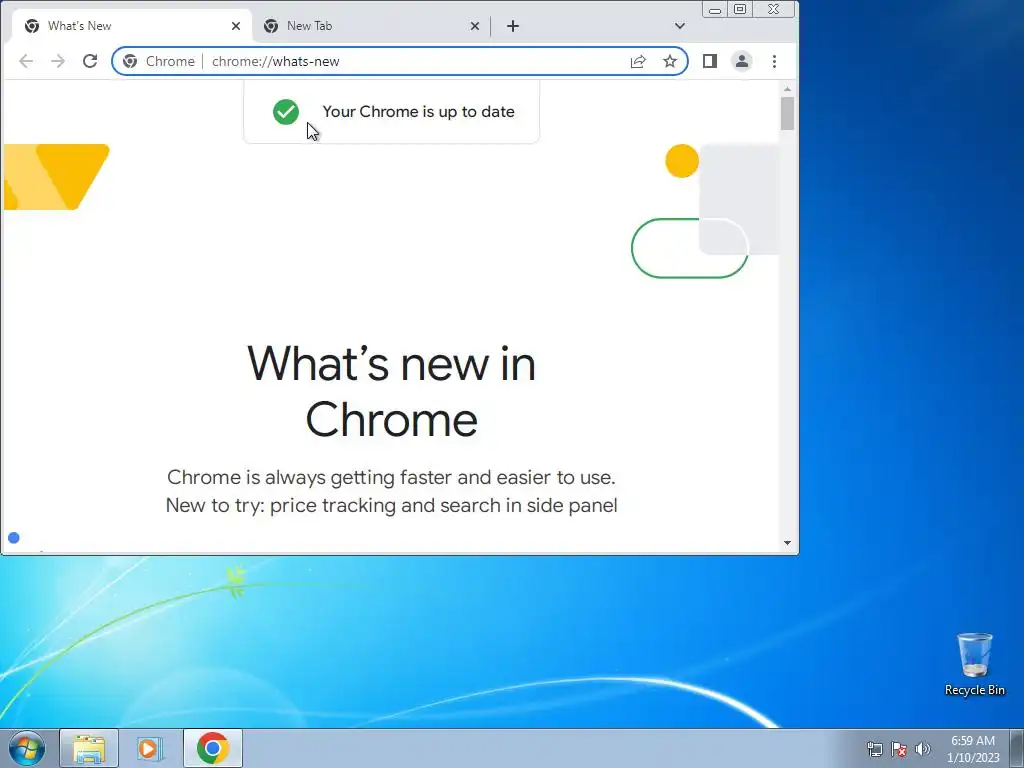Reload the What's New page
Viewport: 1024px width, 768px height.
coord(90,61)
